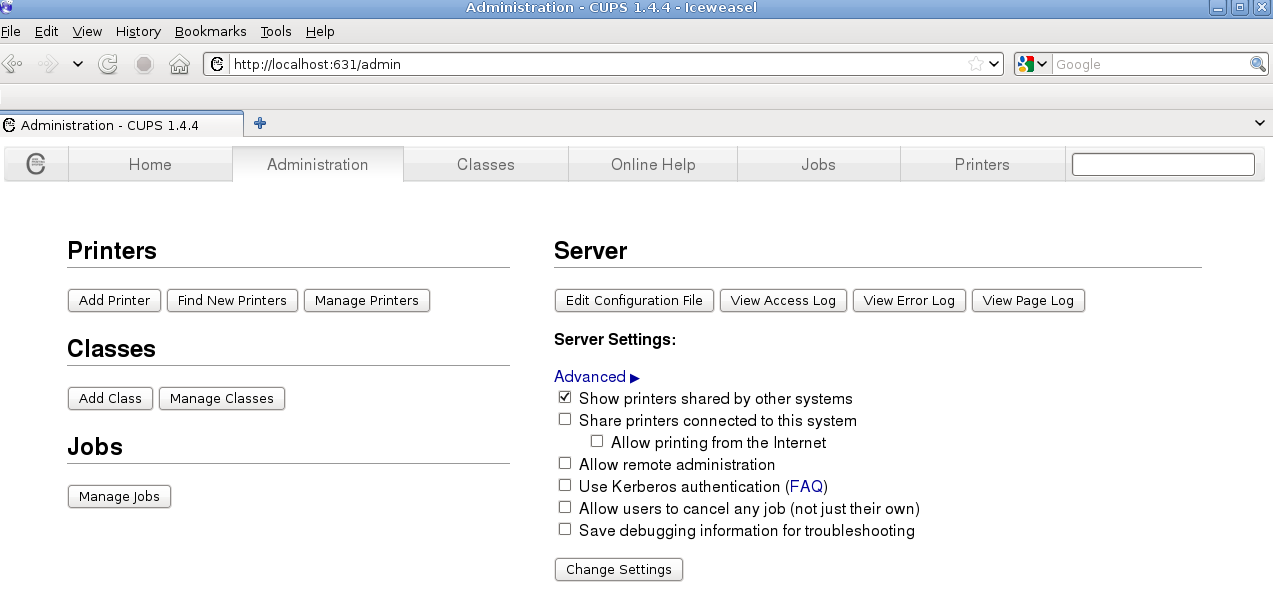Image resolution: width=1273 pixels, height=603 pixels.
Task: Open a new tab with plus icon
Action: pos(260,124)
